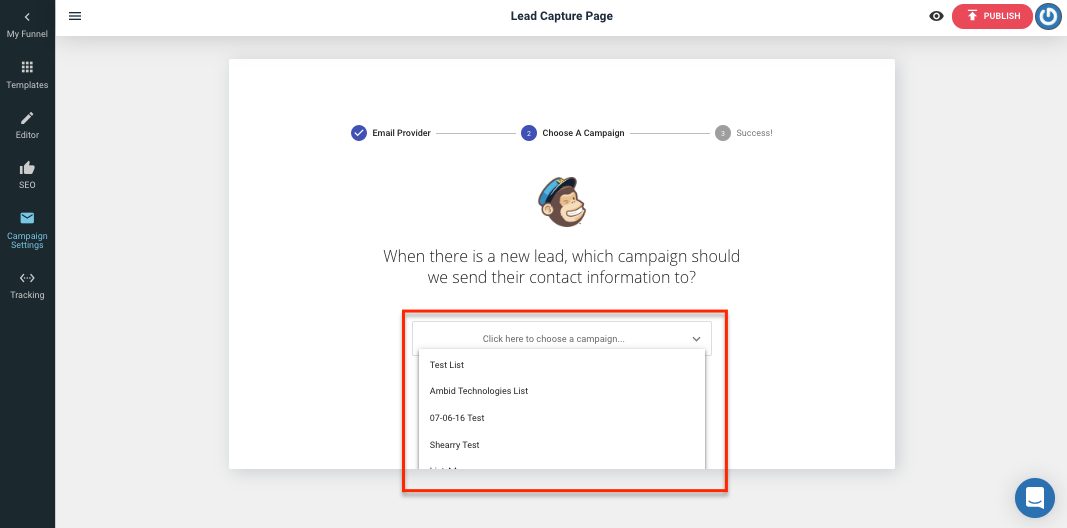
Task: Click the new lead question heading
Action: tap(561, 267)
